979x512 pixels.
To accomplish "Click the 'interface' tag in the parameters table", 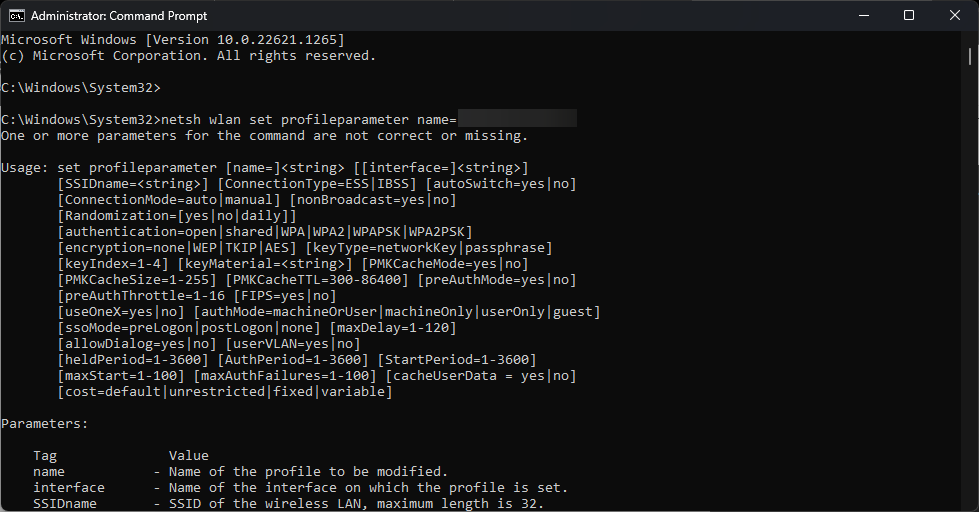I will tap(69, 487).
